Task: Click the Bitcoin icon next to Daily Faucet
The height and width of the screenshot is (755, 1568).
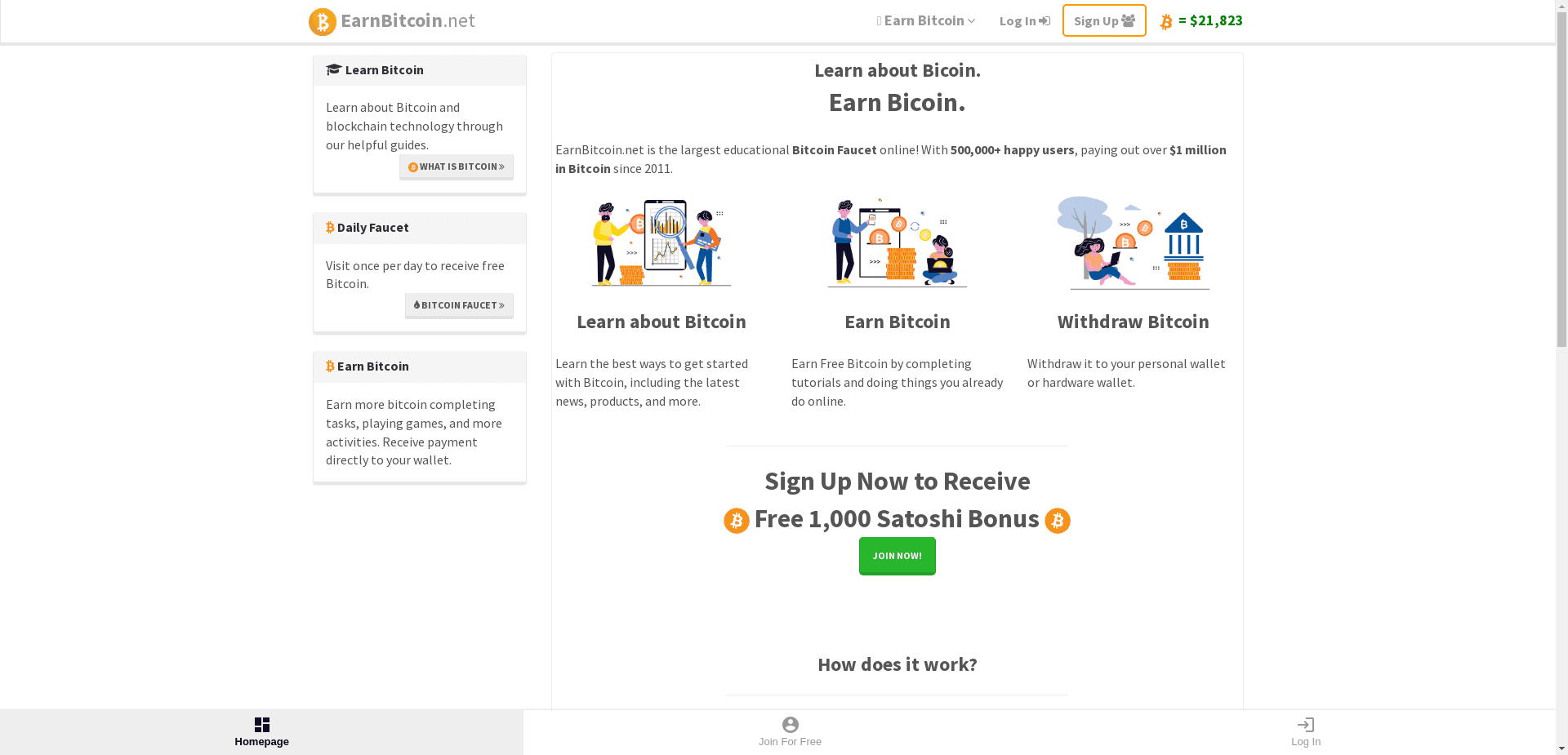Action: 330,227
